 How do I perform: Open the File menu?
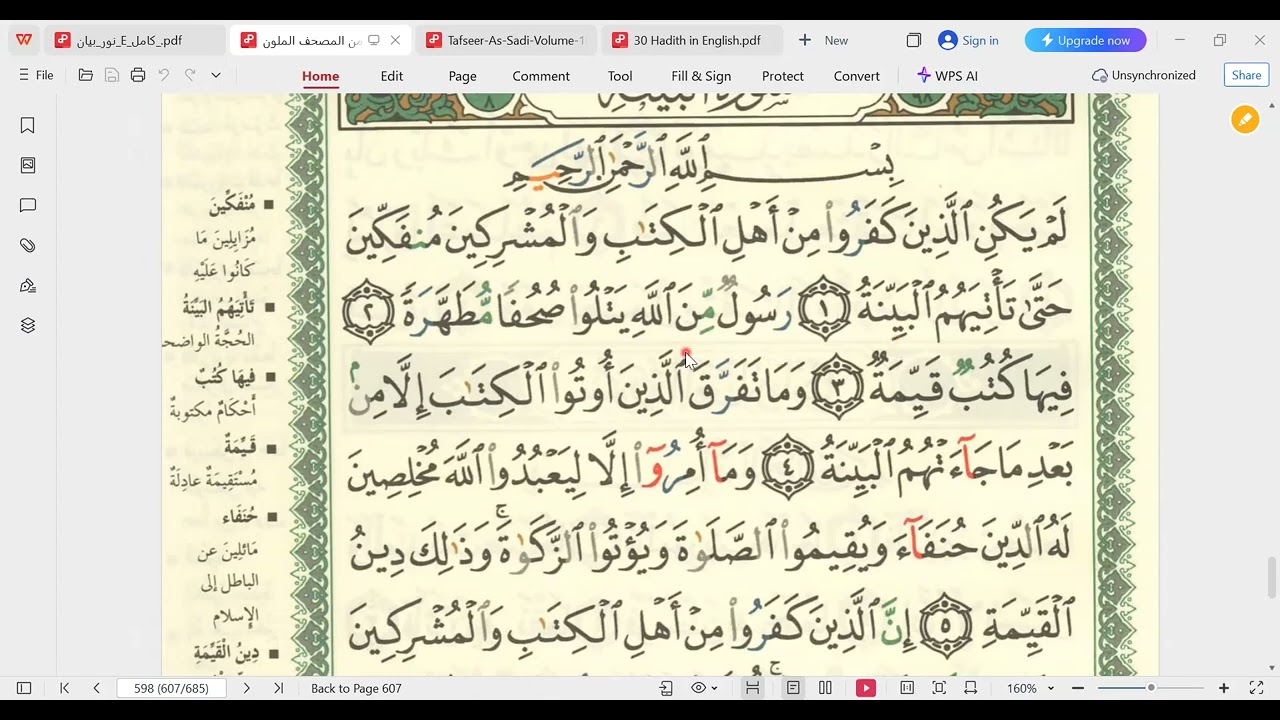pos(36,75)
